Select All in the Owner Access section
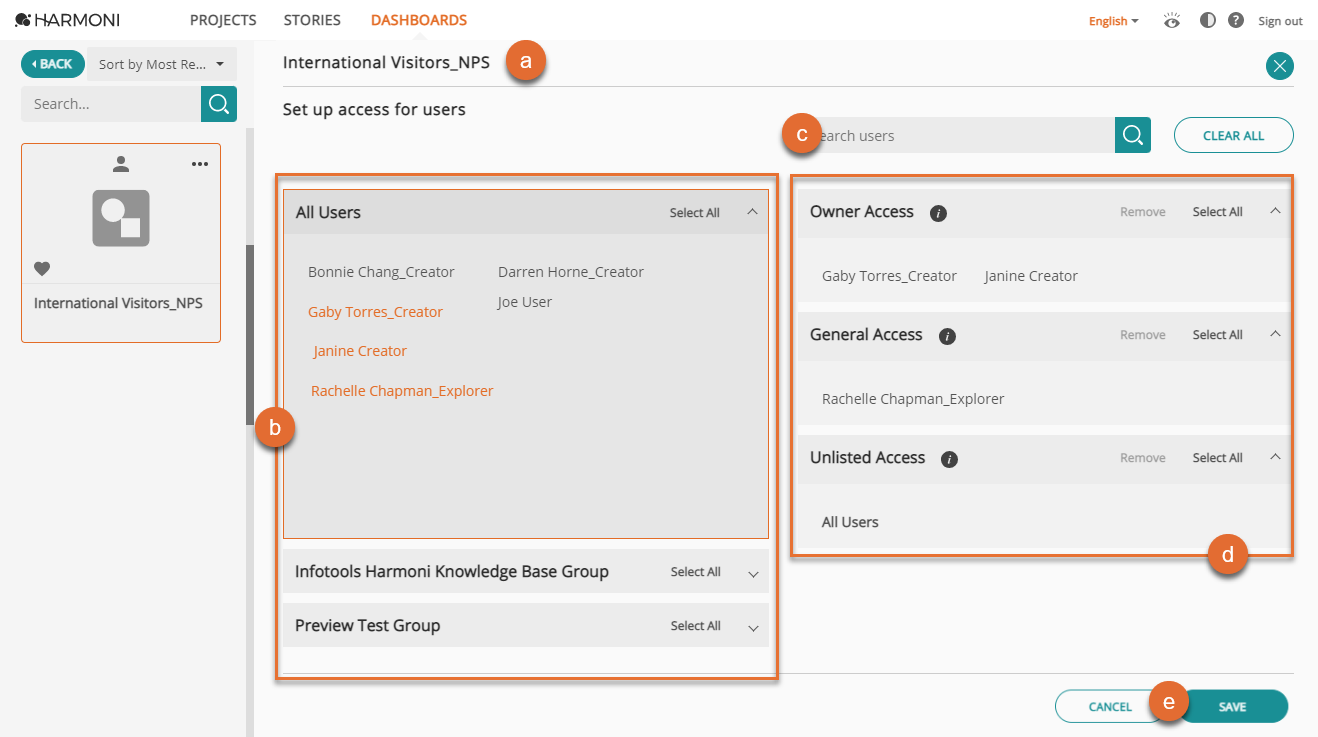This screenshot has width=1318, height=737. point(1216,211)
